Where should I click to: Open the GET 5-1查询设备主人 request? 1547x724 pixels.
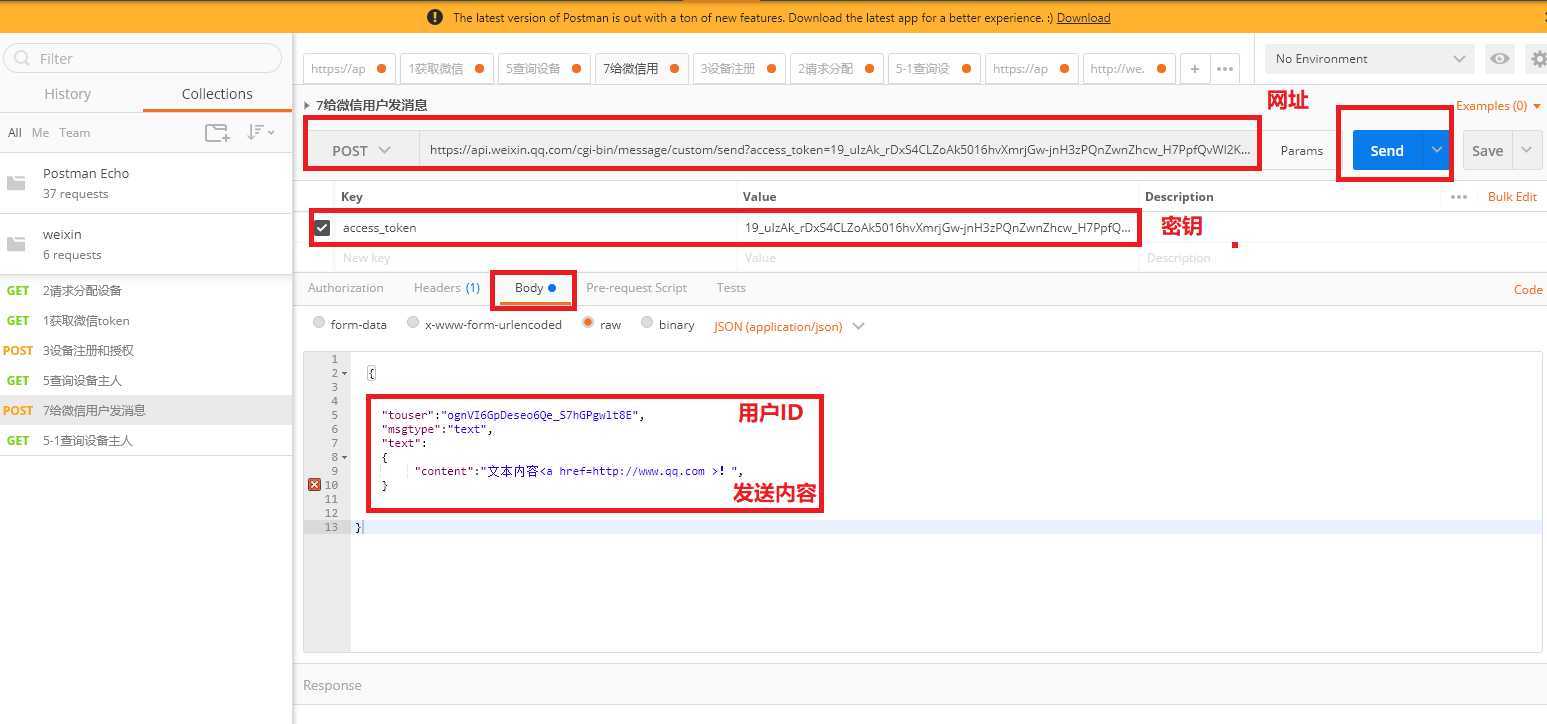146,440
